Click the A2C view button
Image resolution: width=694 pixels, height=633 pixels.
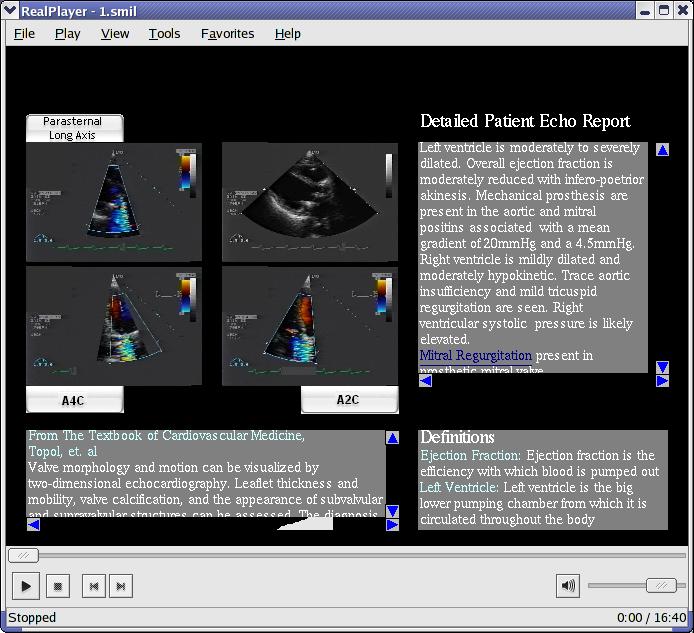point(350,400)
